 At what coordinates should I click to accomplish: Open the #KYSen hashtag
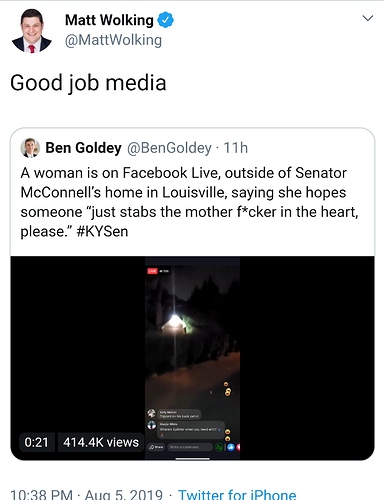click(102, 231)
